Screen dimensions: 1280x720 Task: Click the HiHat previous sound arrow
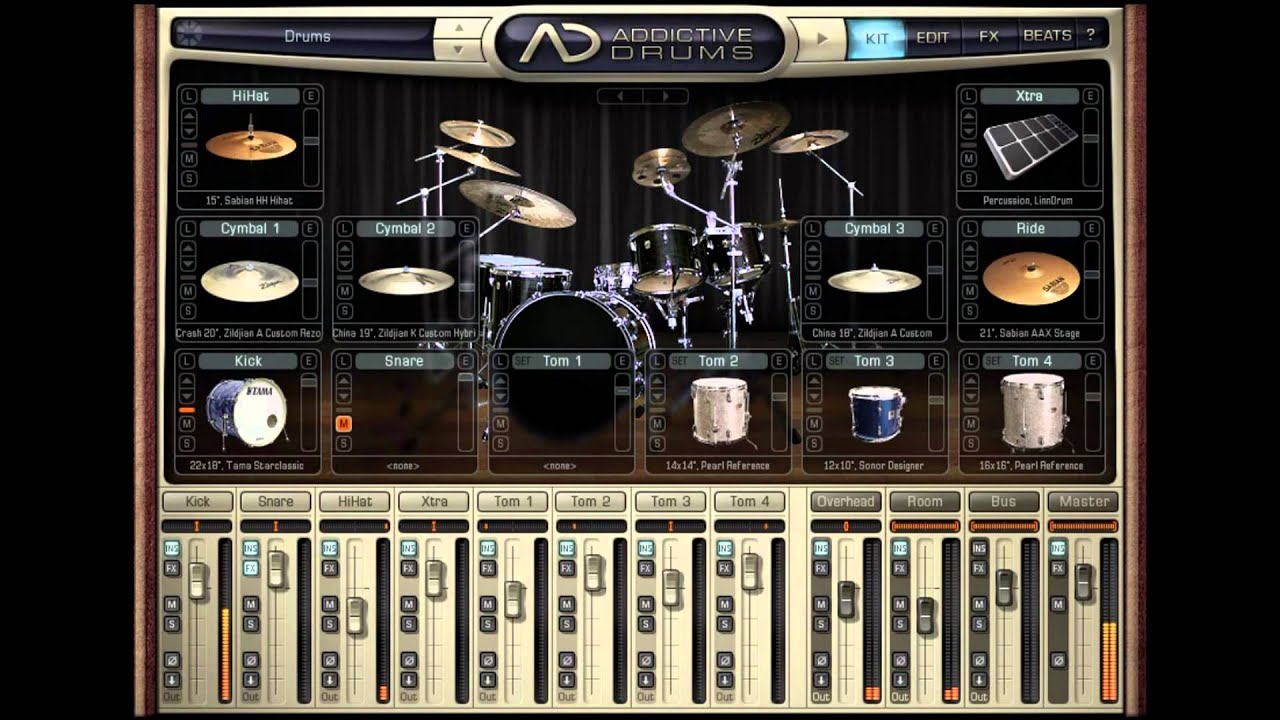188,116
